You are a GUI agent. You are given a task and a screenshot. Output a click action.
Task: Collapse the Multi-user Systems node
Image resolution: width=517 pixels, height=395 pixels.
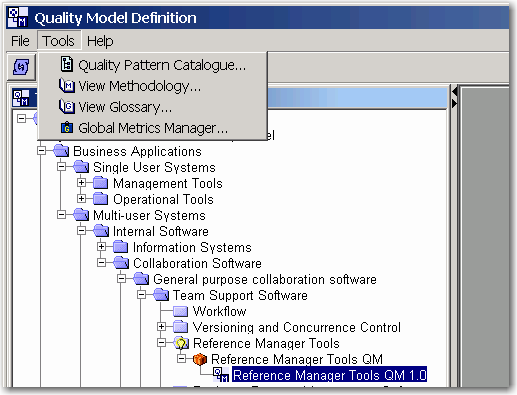click(x=61, y=215)
